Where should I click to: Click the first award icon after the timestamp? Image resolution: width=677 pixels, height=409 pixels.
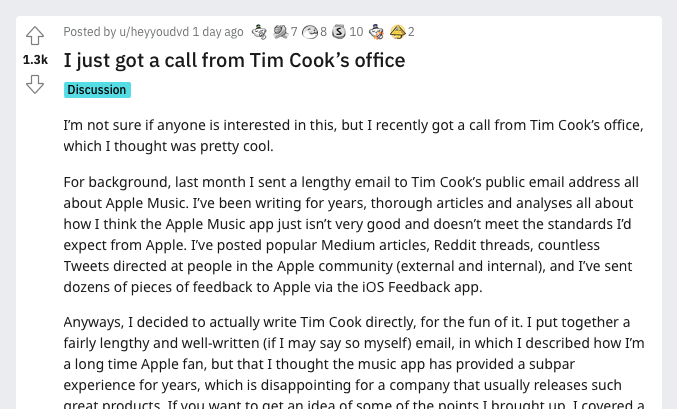click(x=259, y=32)
